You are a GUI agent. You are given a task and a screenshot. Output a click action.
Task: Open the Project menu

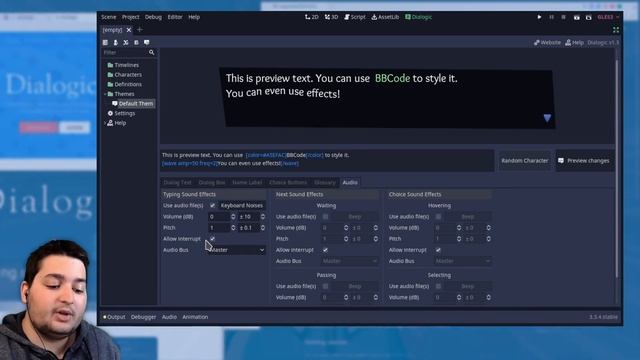click(131, 17)
